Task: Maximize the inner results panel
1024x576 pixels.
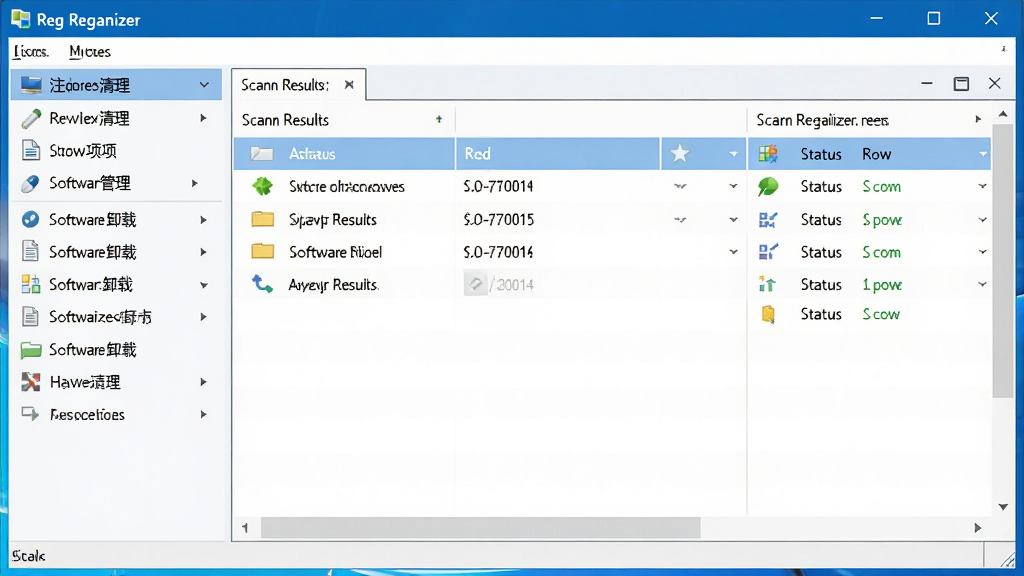Action: 961,84
